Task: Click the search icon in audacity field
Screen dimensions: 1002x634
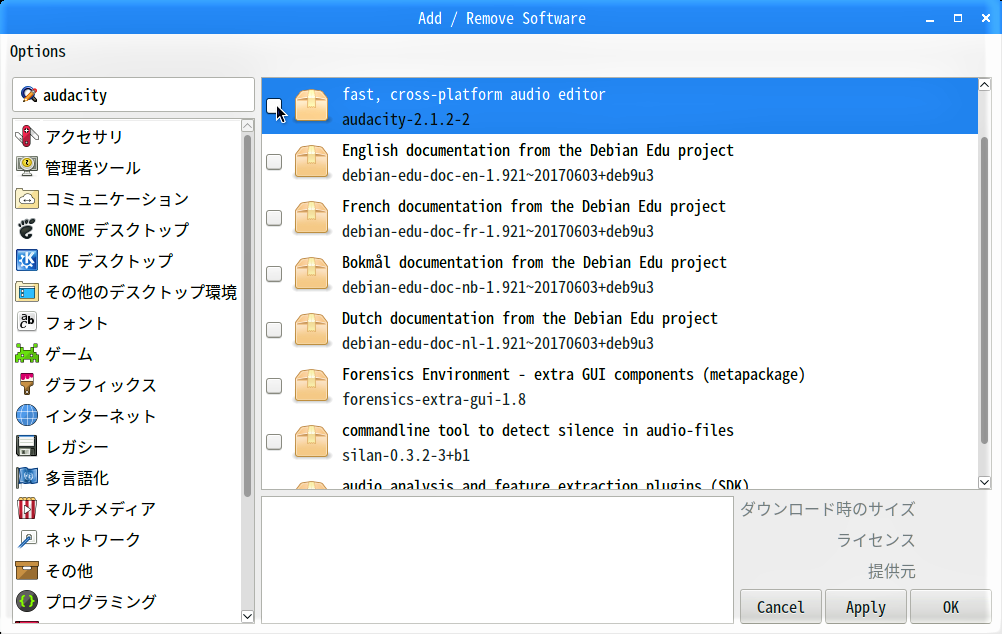Action: (28, 95)
